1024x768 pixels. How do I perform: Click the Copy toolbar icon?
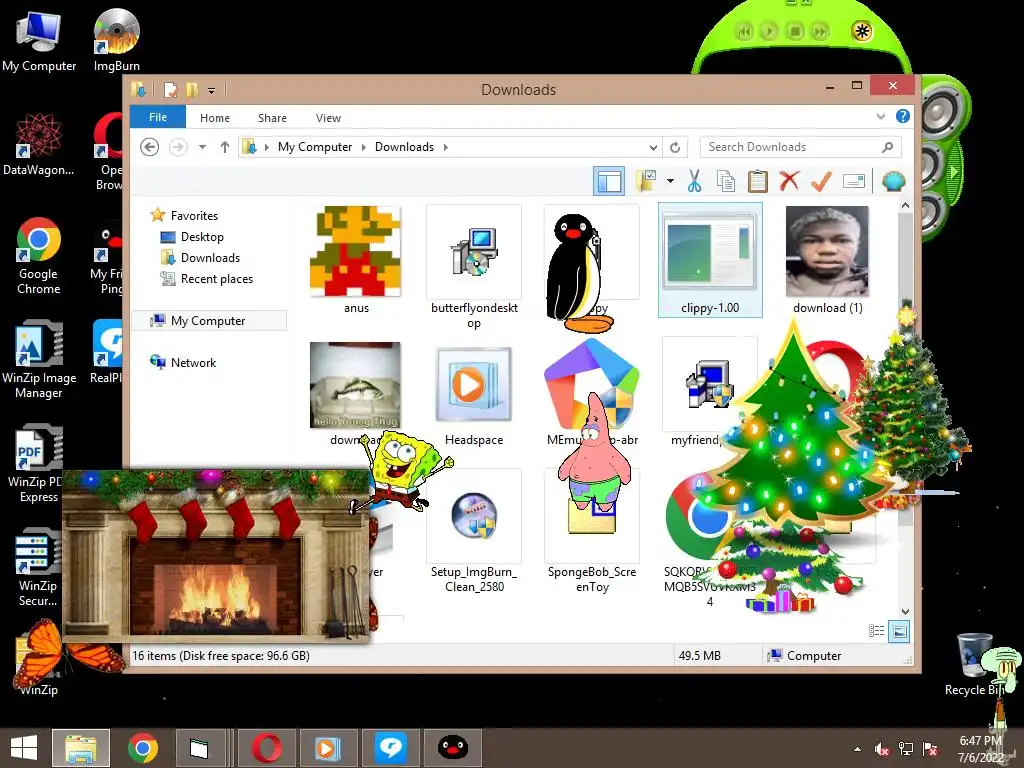point(726,181)
